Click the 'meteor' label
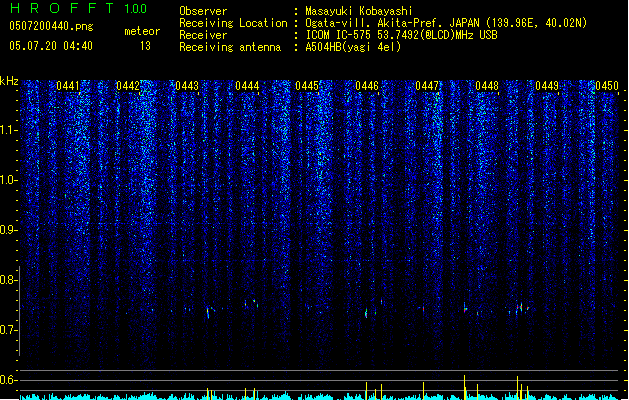This screenshot has width=629, height=400. 142,31
